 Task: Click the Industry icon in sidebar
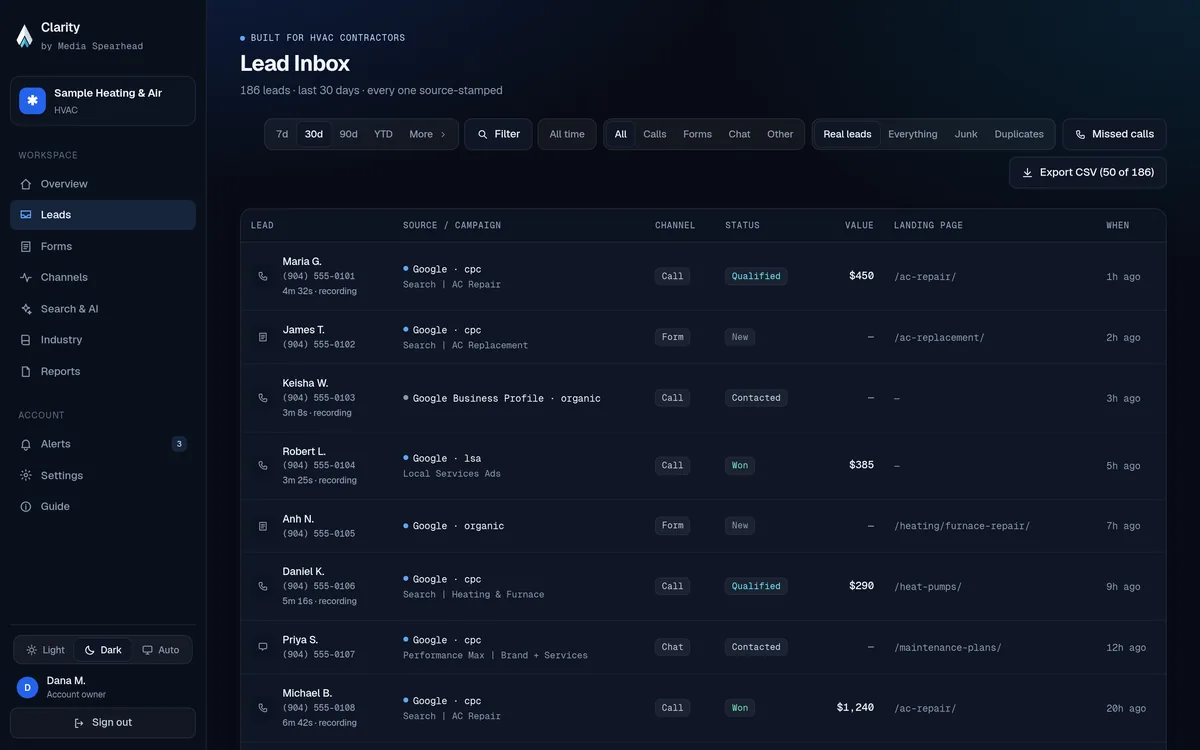[x=26, y=340]
